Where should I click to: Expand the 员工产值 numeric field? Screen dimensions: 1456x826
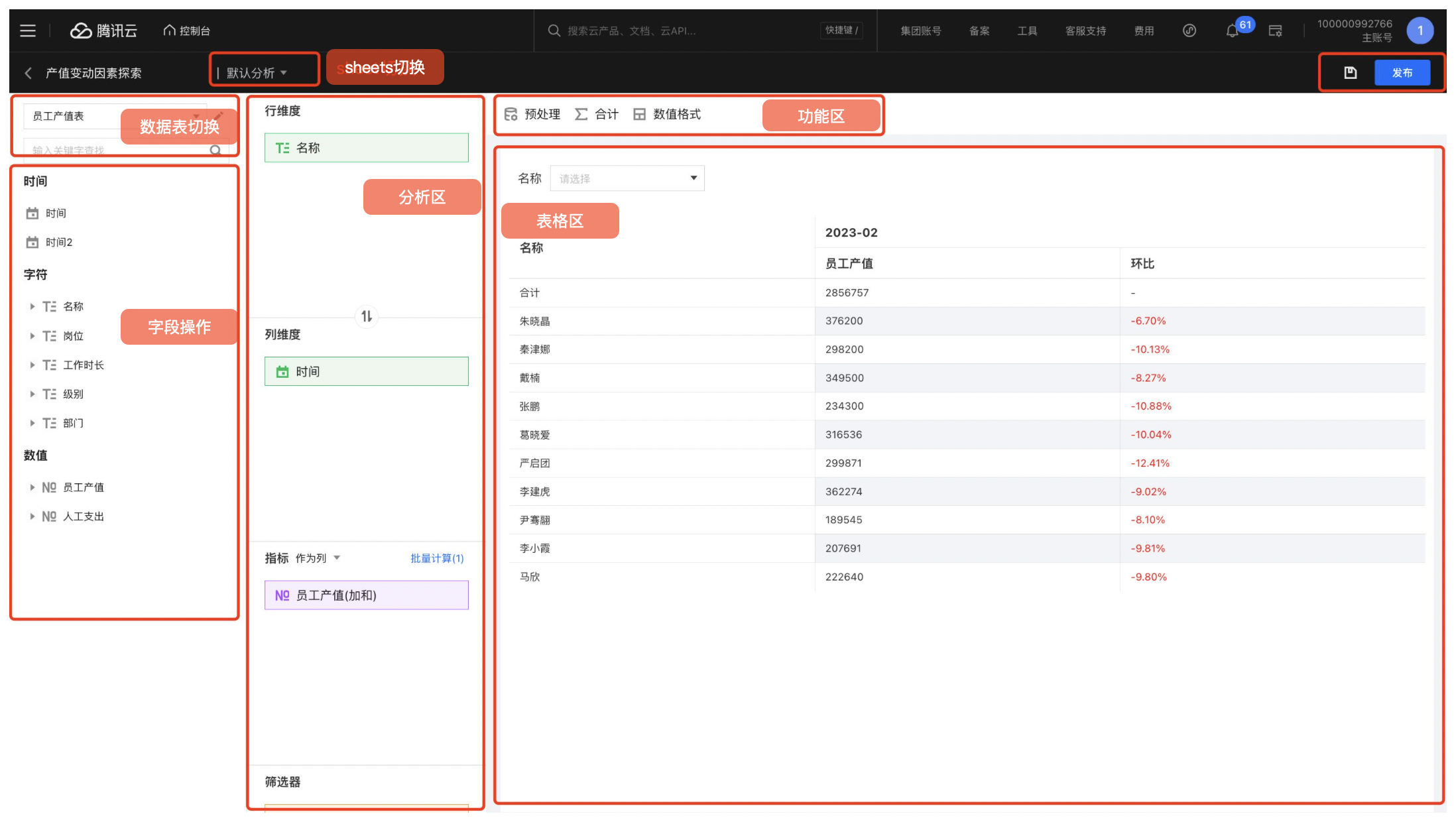tap(32, 487)
